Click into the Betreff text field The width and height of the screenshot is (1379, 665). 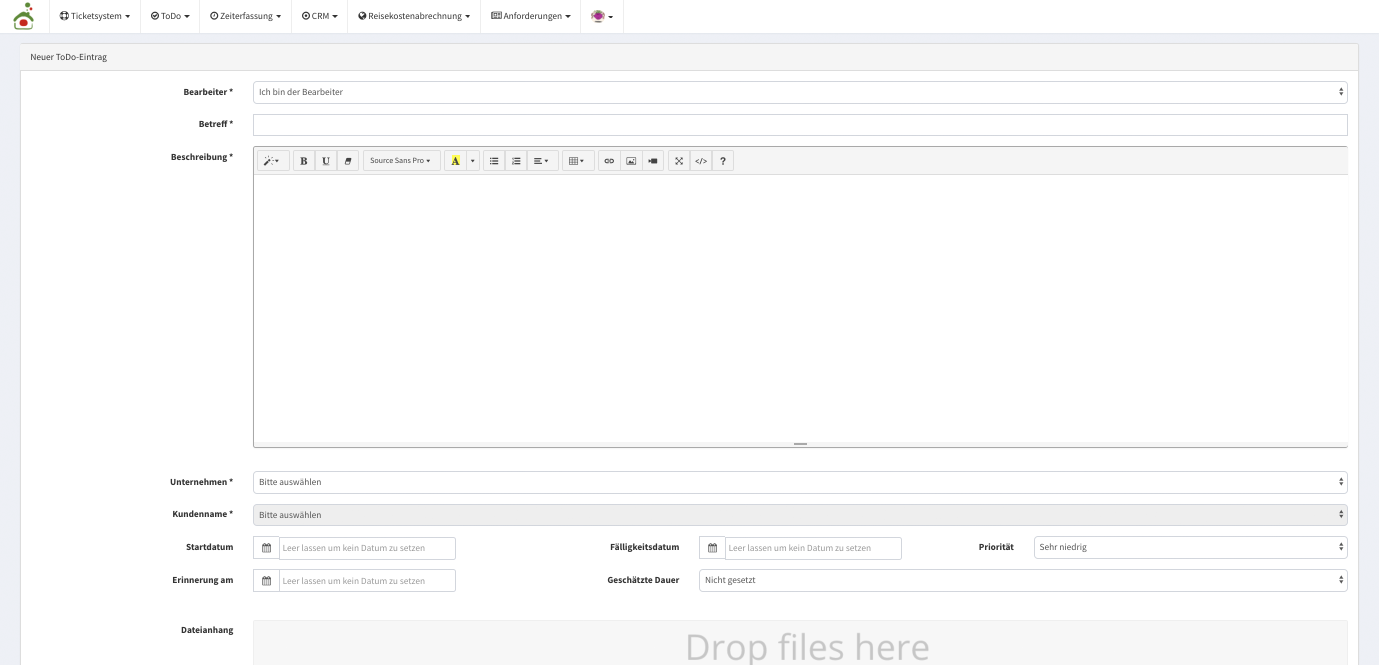(x=800, y=125)
